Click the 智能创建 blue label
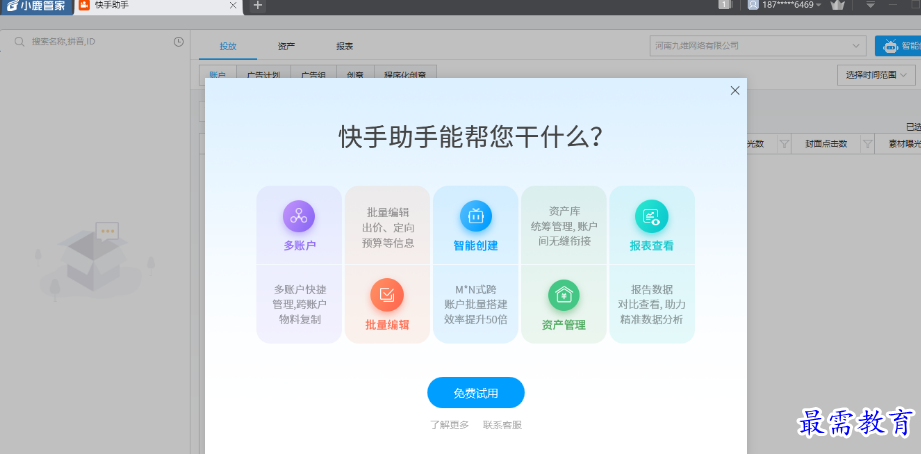Image resolution: width=921 pixels, height=454 pixels. click(x=476, y=246)
